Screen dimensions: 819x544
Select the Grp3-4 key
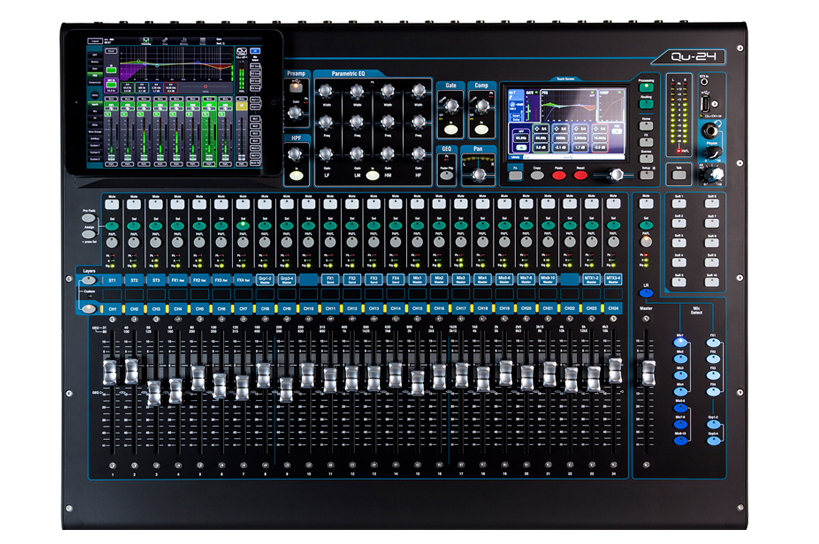(713, 441)
